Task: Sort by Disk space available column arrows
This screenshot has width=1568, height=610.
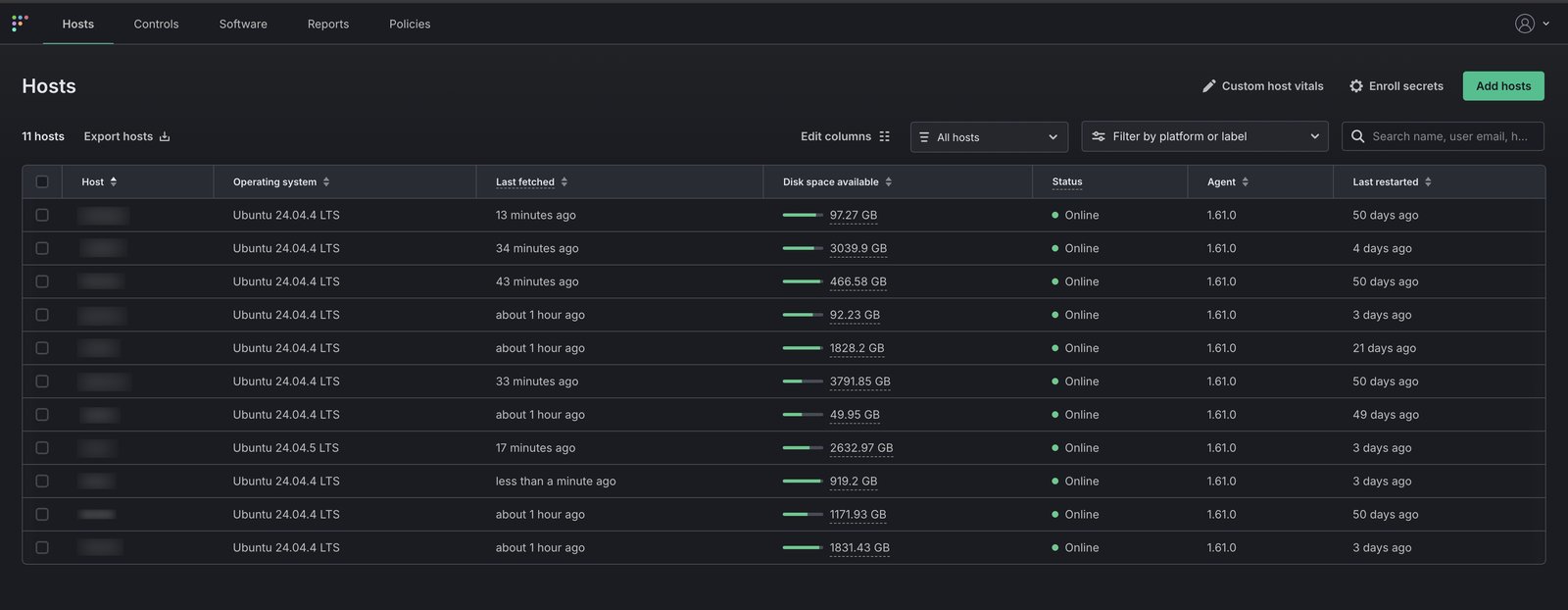Action: 889,181
